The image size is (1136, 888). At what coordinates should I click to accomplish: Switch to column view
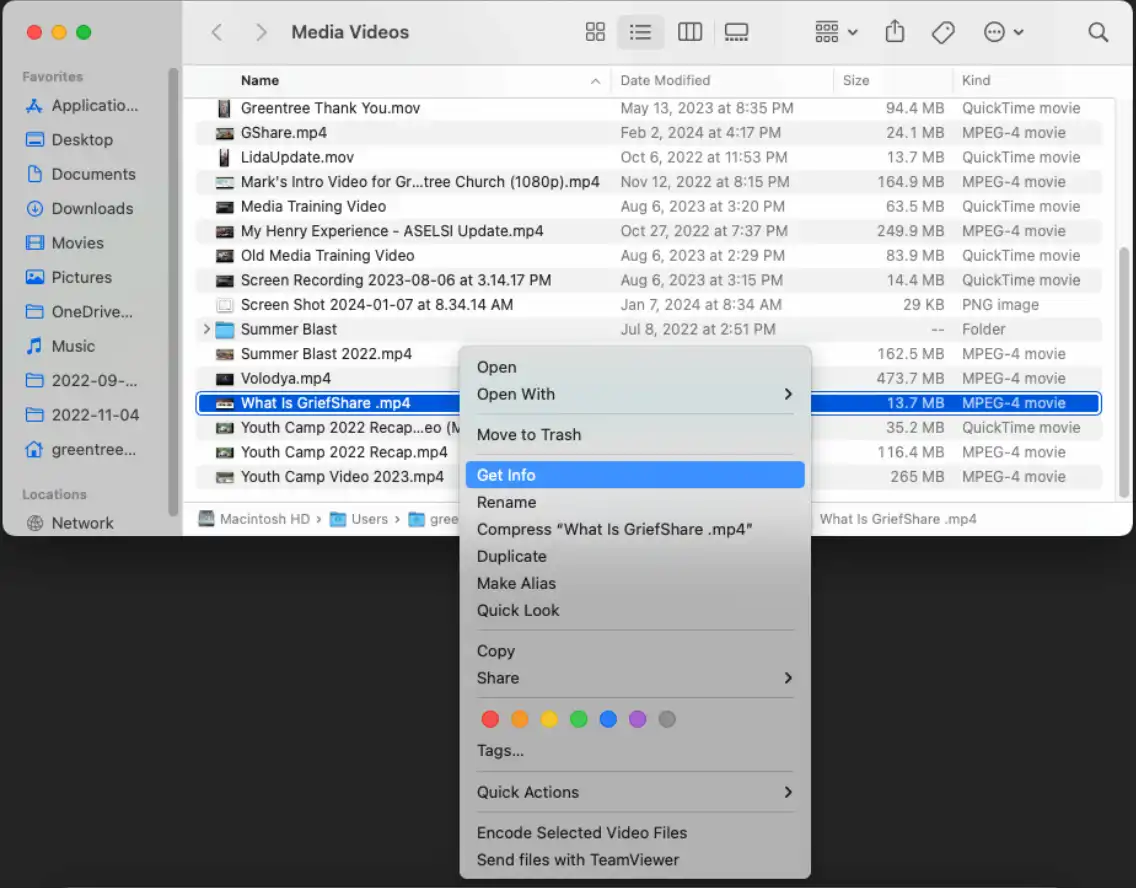click(689, 32)
